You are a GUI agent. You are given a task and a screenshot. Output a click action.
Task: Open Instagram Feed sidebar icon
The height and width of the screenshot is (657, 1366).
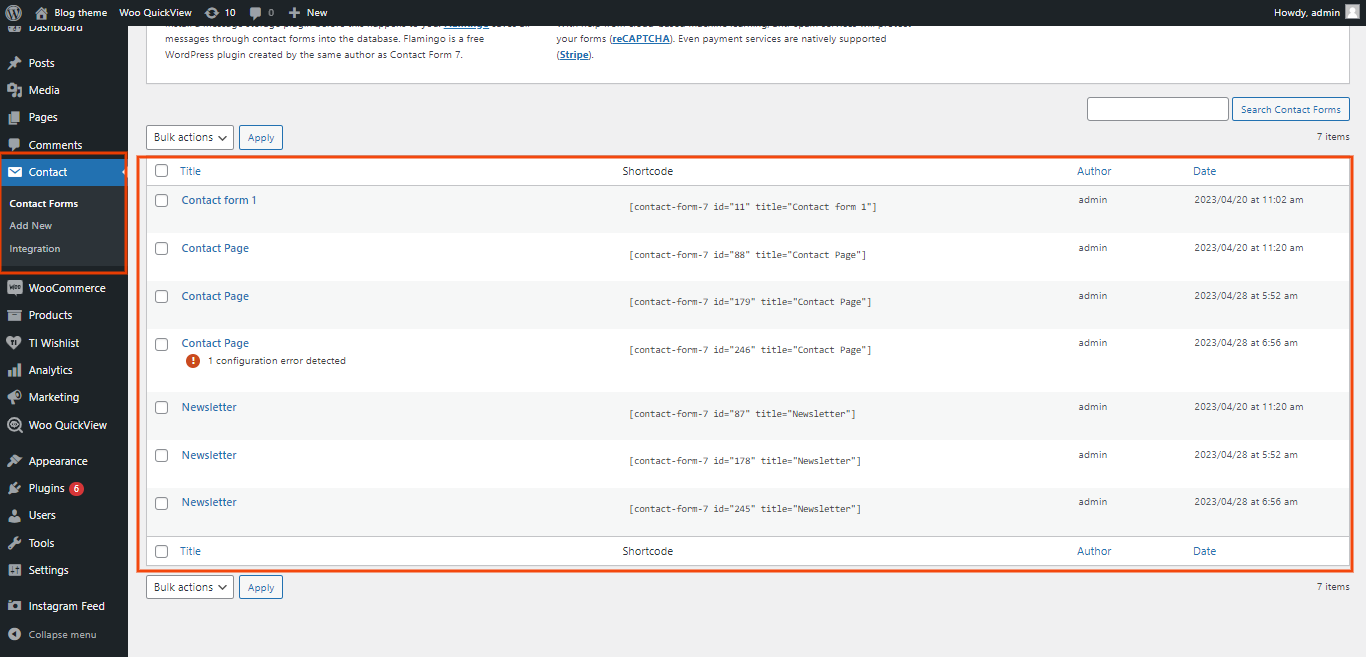click(14, 606)
